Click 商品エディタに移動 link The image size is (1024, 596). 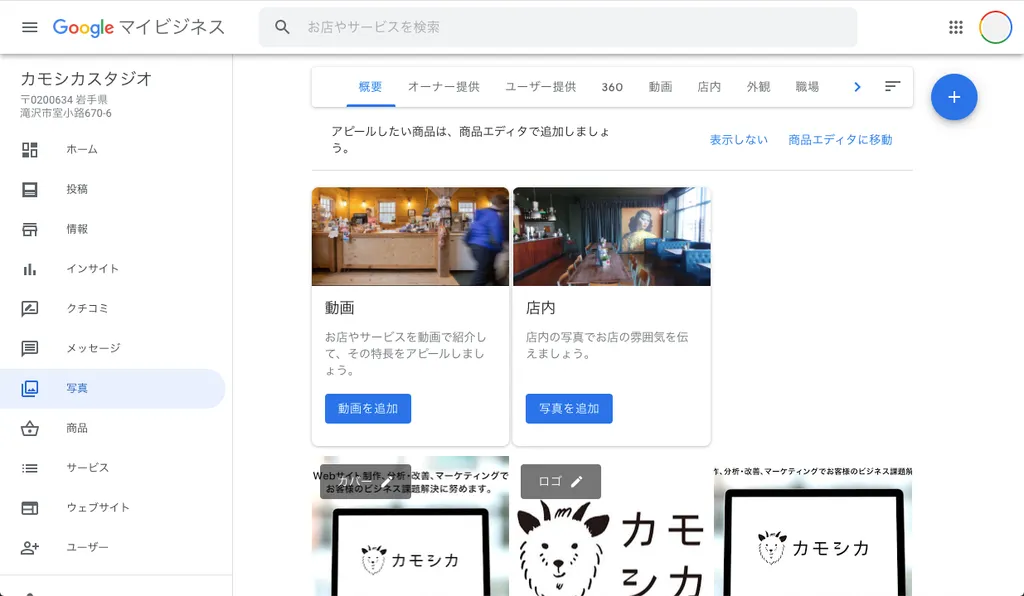840,140
